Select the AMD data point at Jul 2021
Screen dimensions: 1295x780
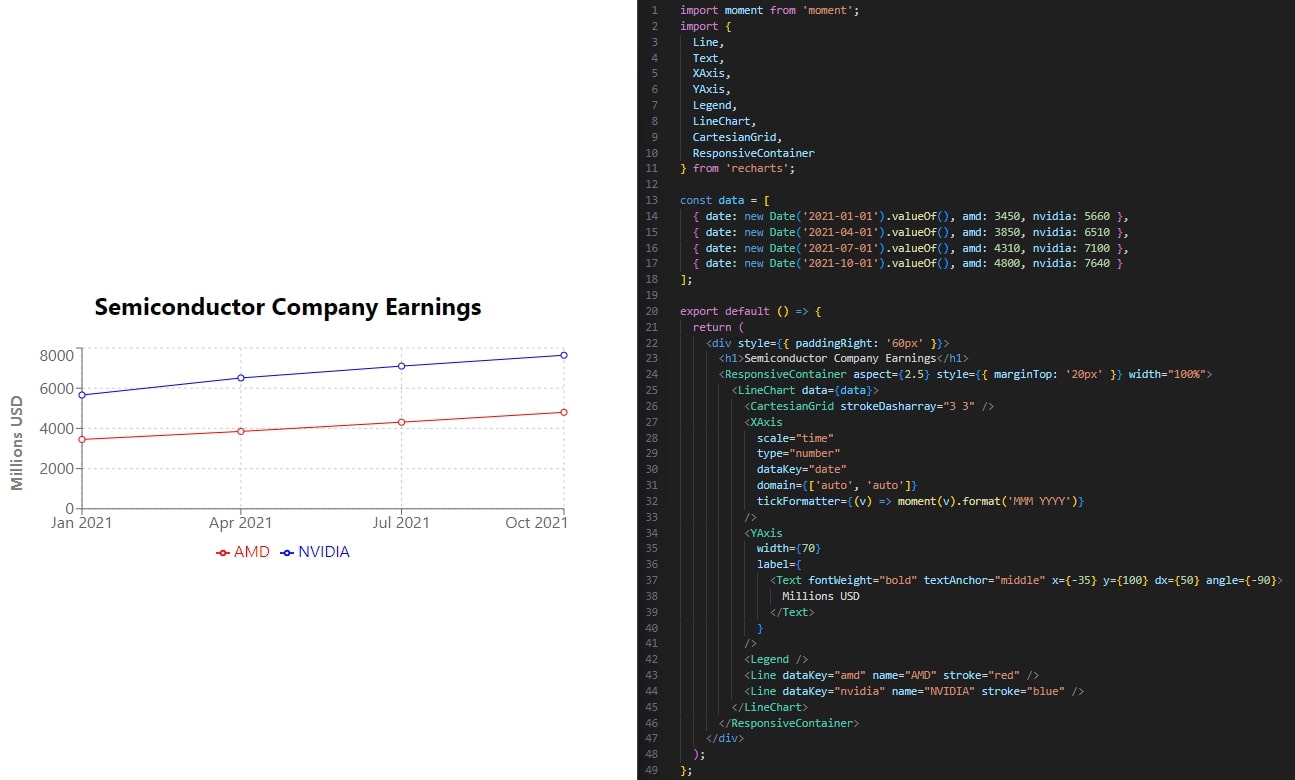point(402,422)
